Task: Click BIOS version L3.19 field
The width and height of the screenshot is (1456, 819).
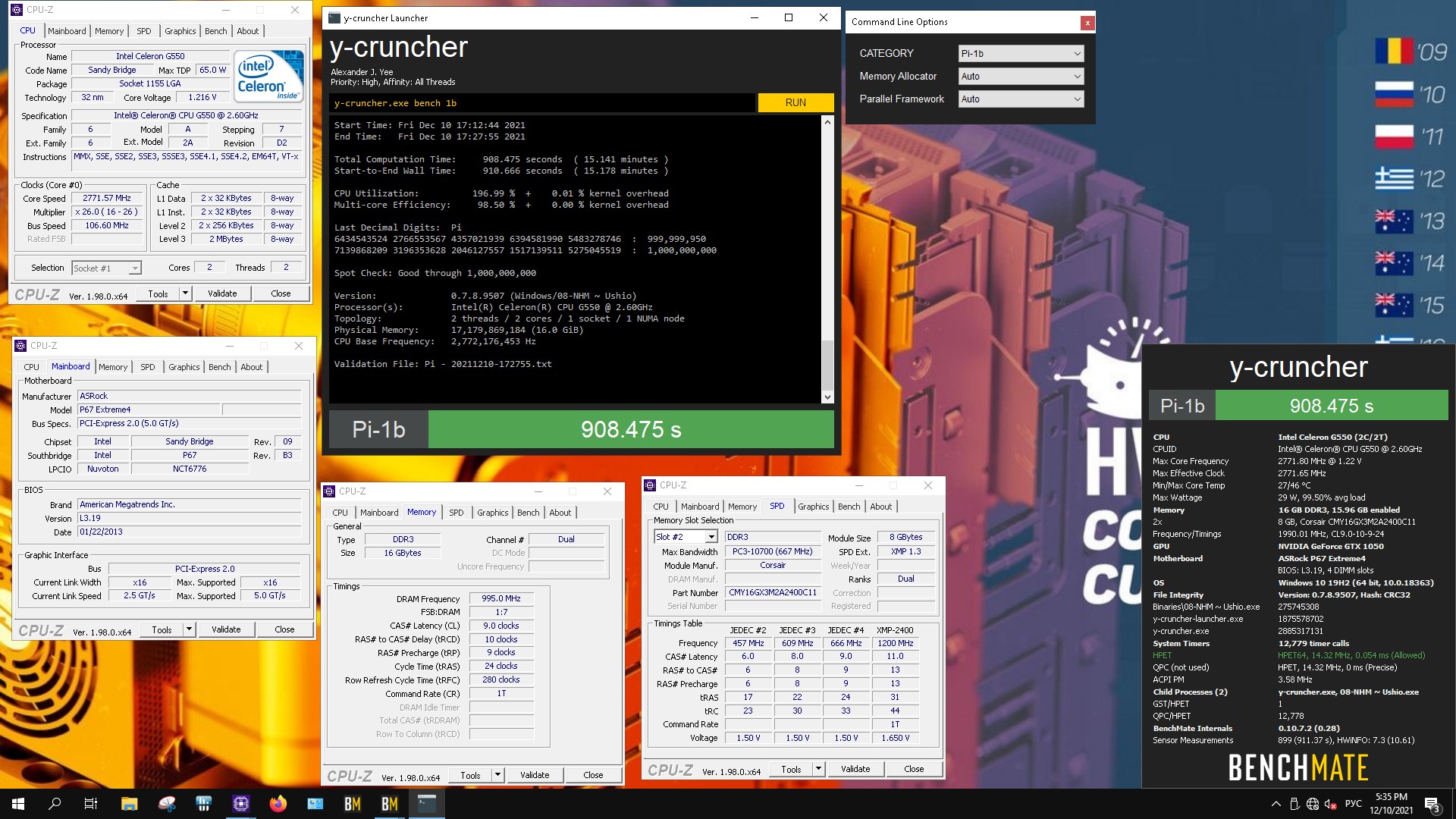Action: (x=189, y=518)
